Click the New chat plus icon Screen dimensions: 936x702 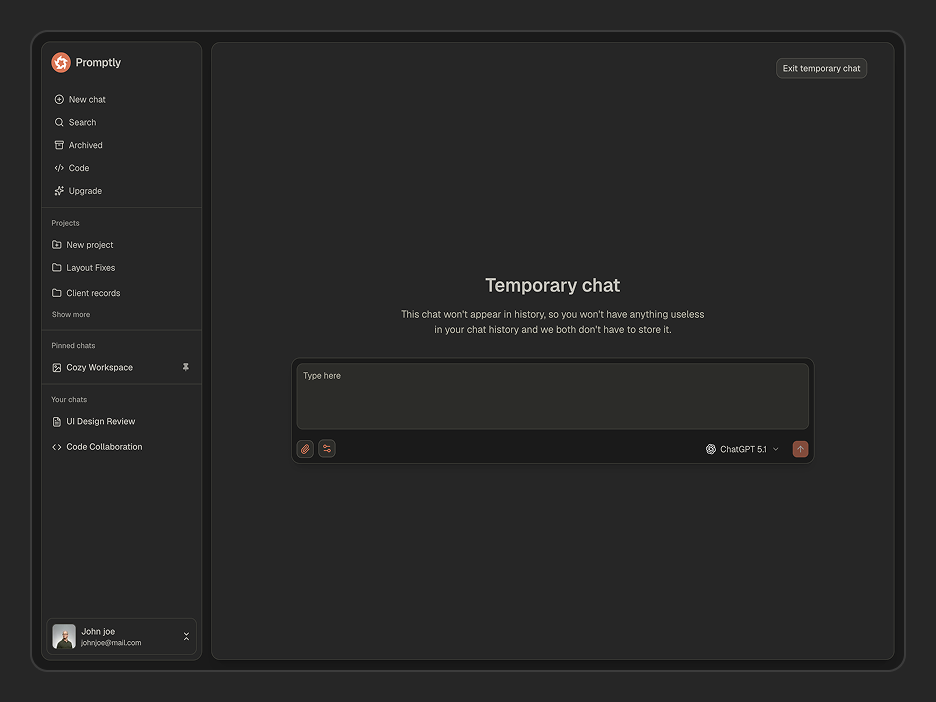click(59, 100)
